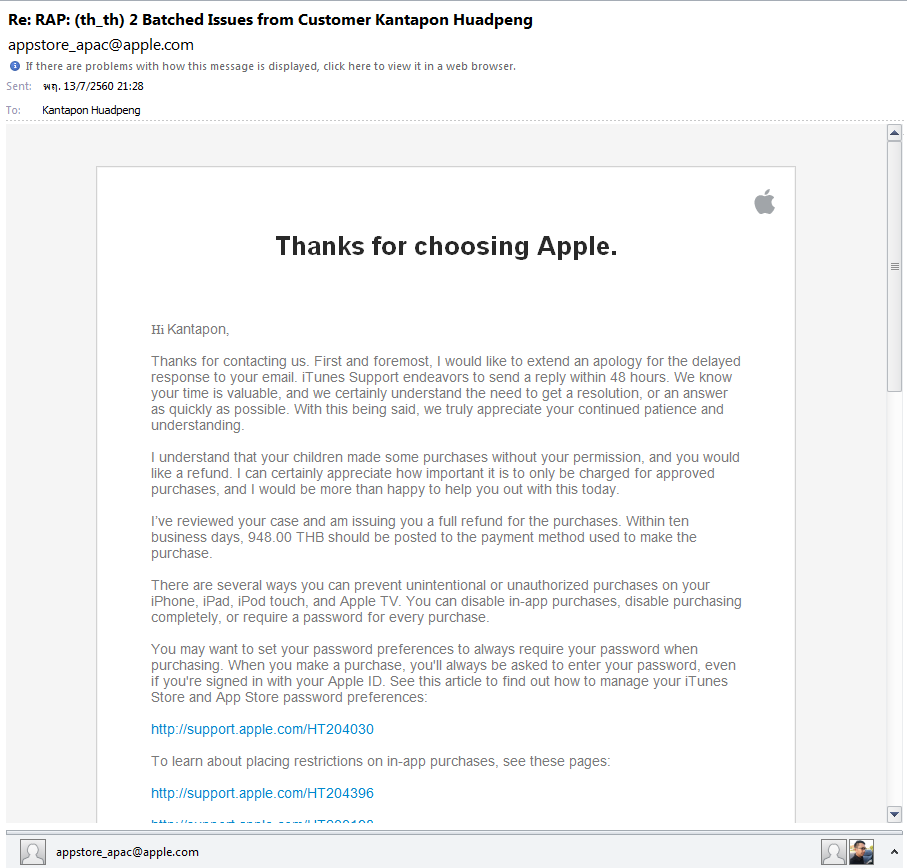This screenshot has height=868, width=907.
Task: Click the email subject line
Action: [270, 20]
